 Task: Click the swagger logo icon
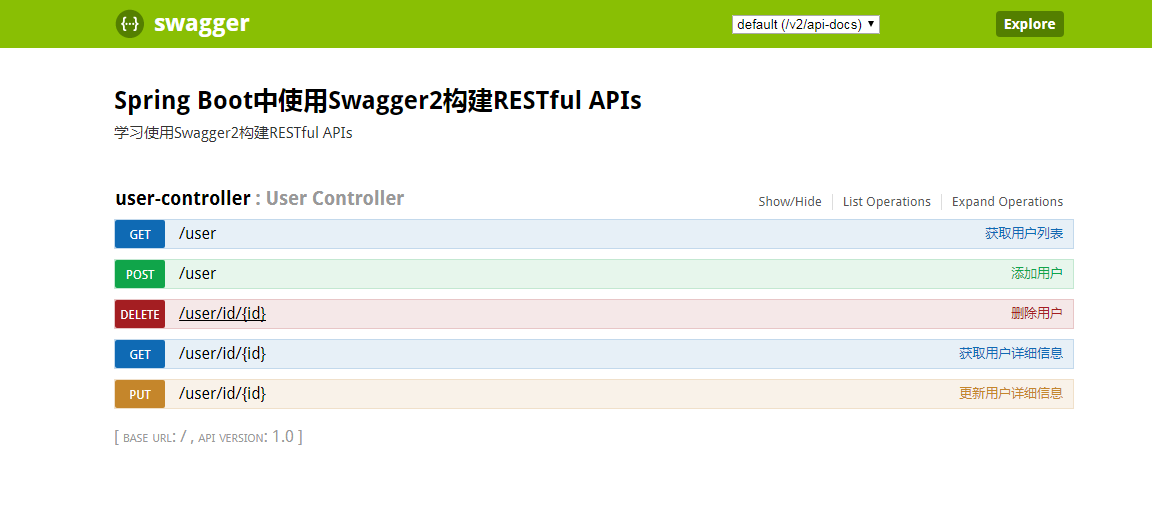[130, 24]
